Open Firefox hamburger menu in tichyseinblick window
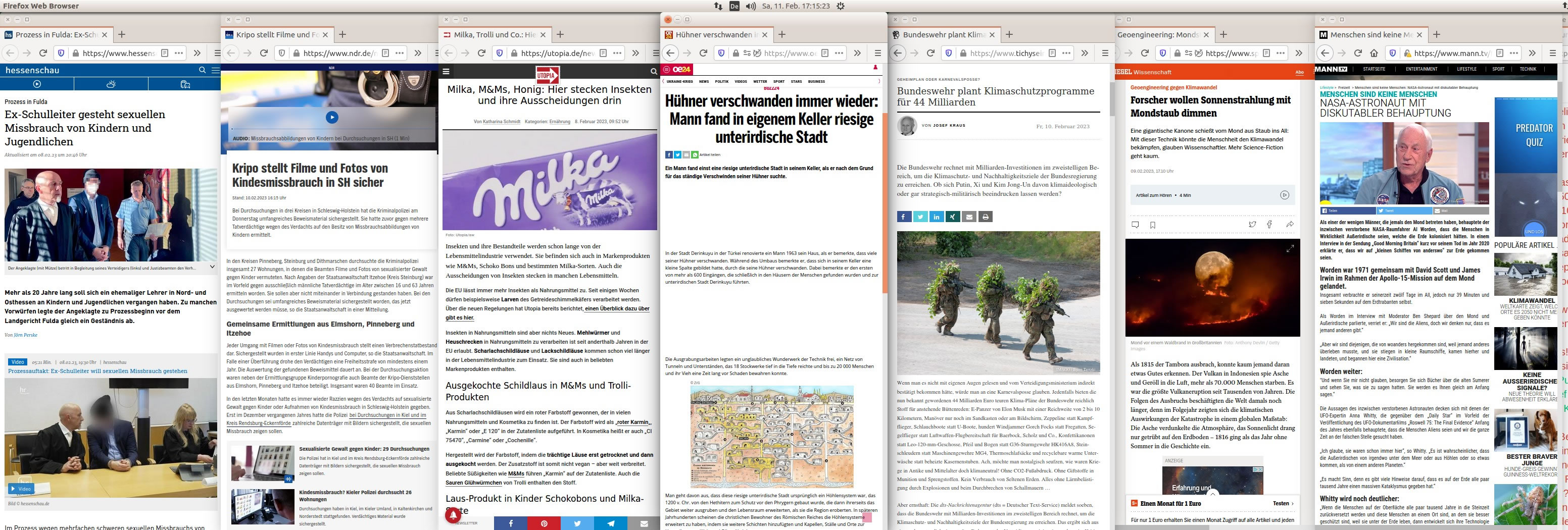This screenshot has height=530, width=1568. point(1104,53)
